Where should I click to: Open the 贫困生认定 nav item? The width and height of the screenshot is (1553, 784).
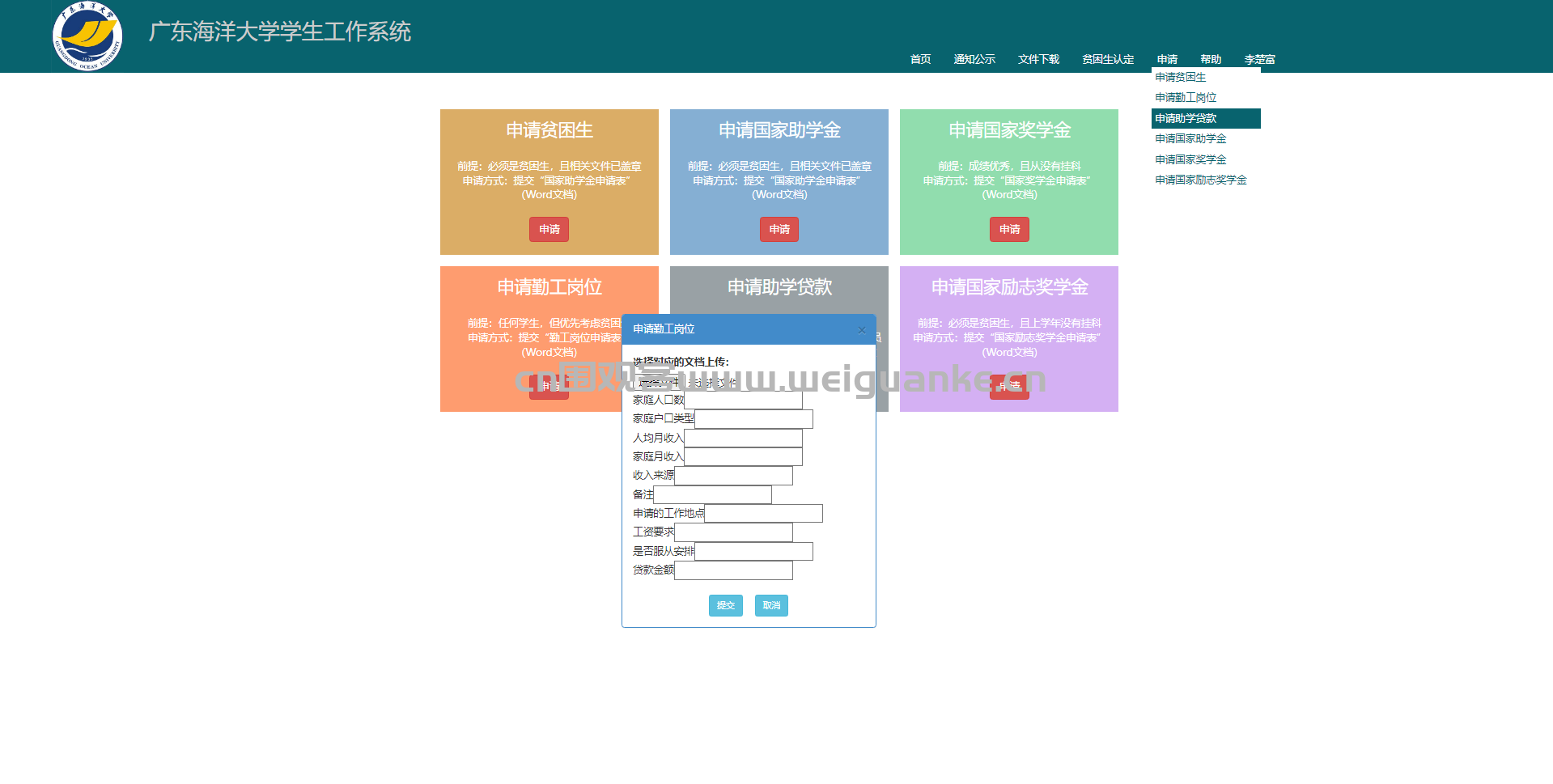point(1108,59)
